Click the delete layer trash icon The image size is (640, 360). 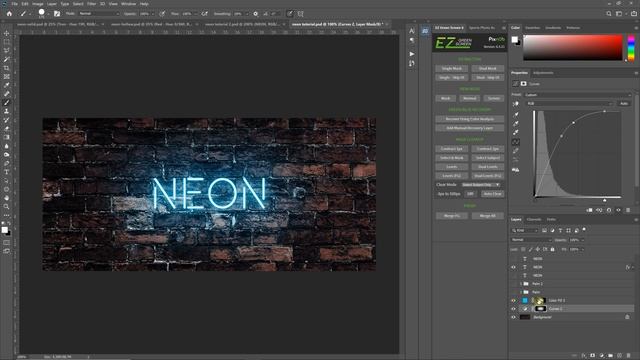pyautogui.click(x=629, y=356)
